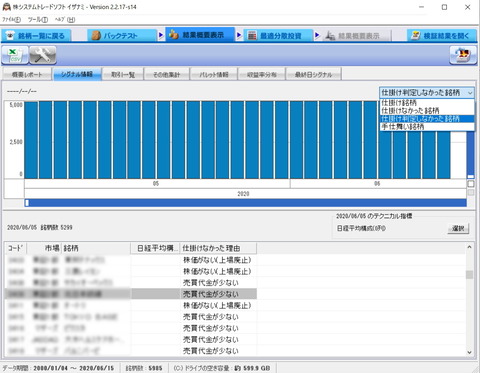Click table scrollbar up arrow
This screenshot has height=373, width=480.
[469, 247]
